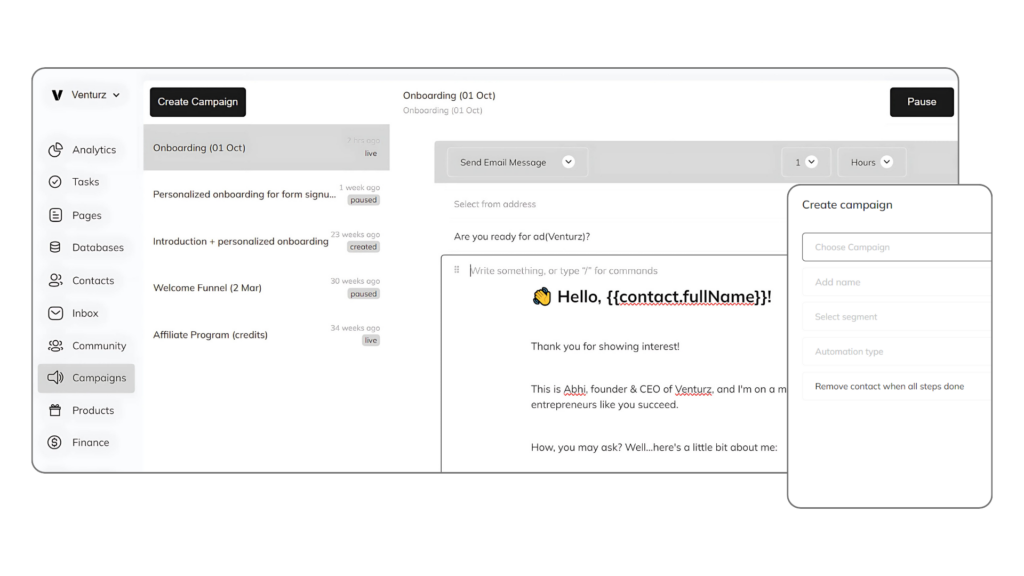Click the '34 weeks ago' timestamp
This screenshot has width=1024, height=576.
click(x=355, y=328)
